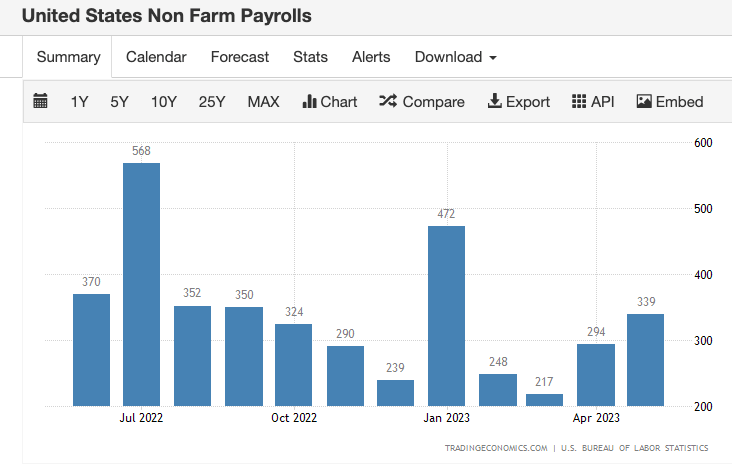Image resolution: width=732 pixels, height=476 pixels.
Task: Click the API grid icon
Action: pyautogui.click(x=579, y=101)
